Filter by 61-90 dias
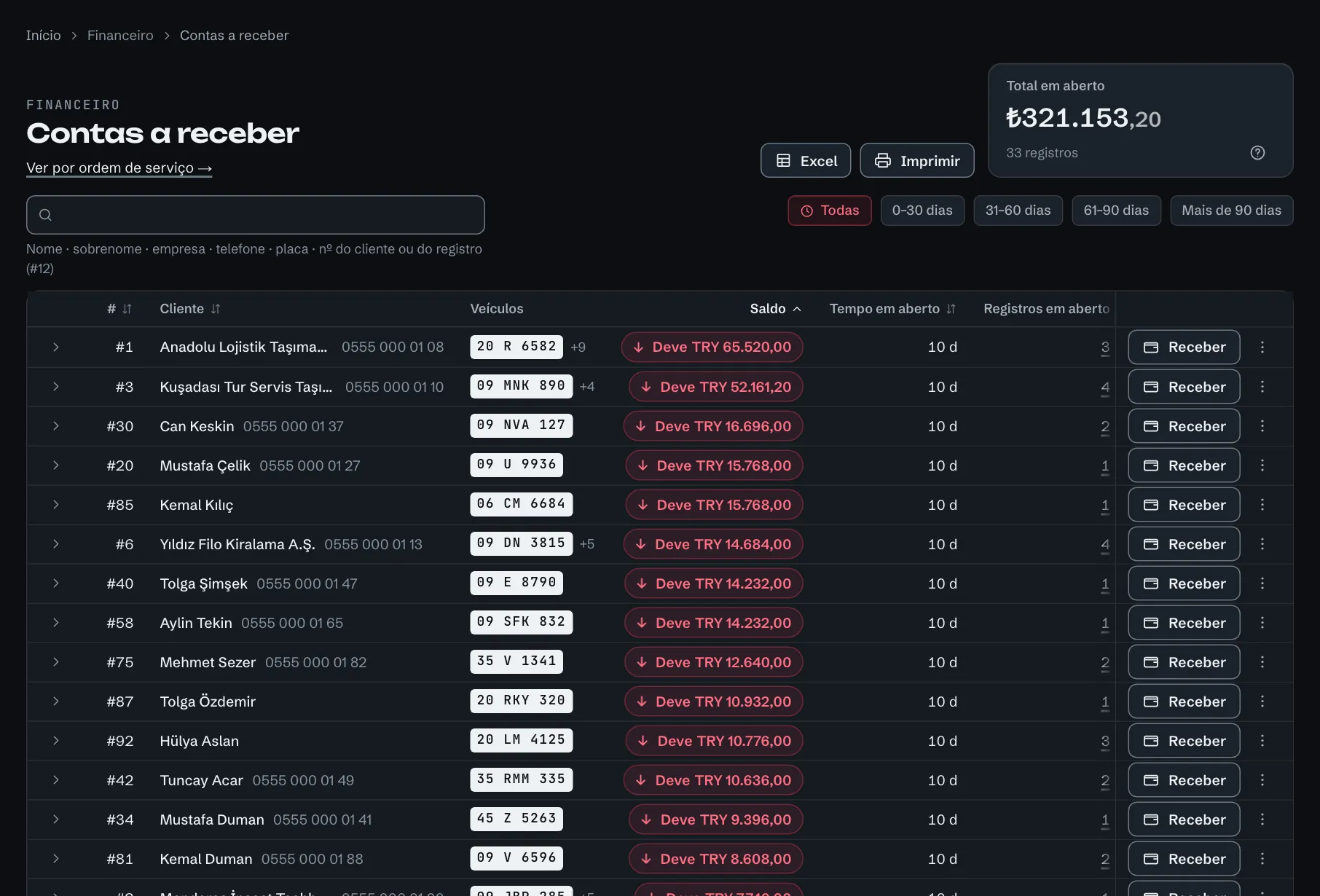 1116,211
